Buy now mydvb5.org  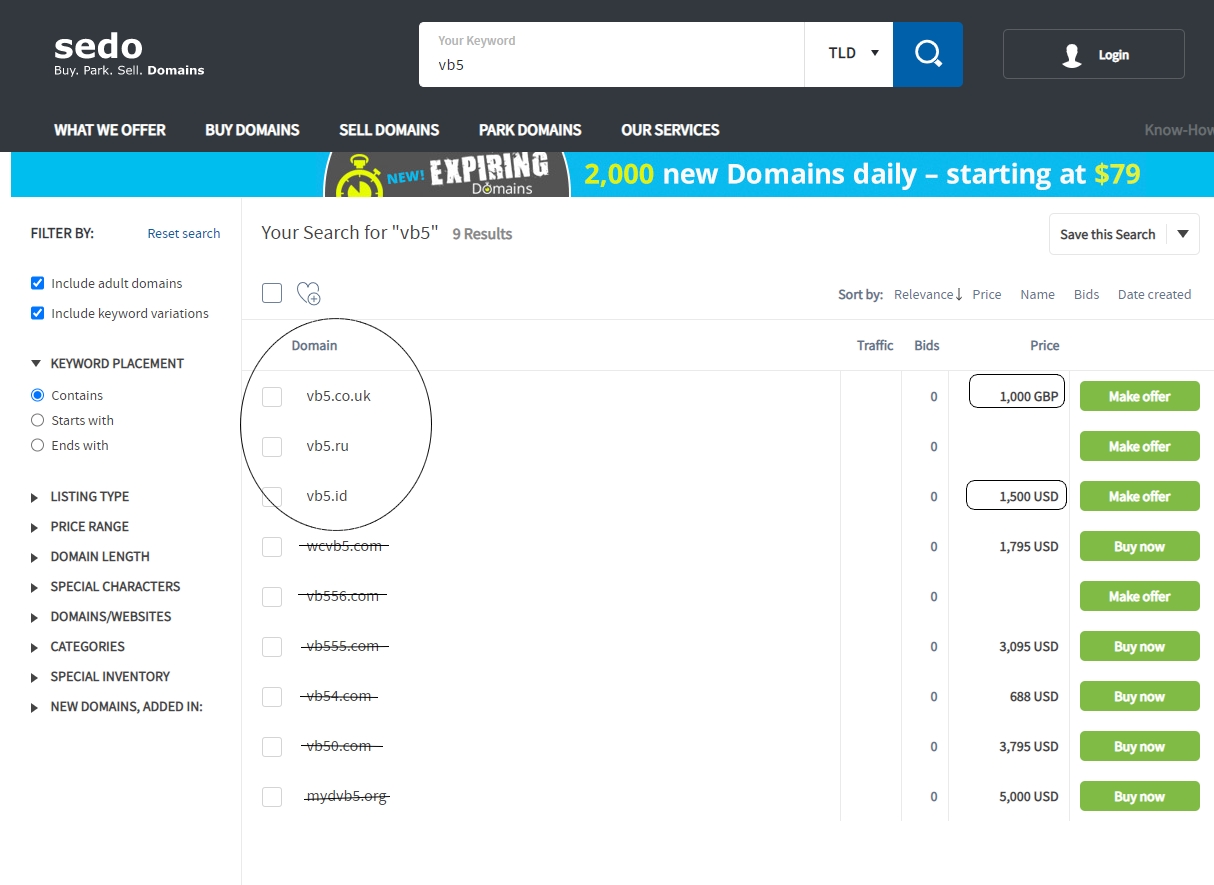(x=1139, y=796)
